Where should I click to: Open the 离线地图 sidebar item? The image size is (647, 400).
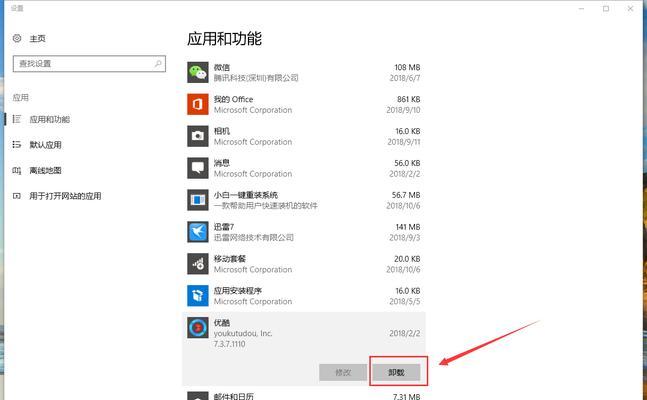point(45,170)
